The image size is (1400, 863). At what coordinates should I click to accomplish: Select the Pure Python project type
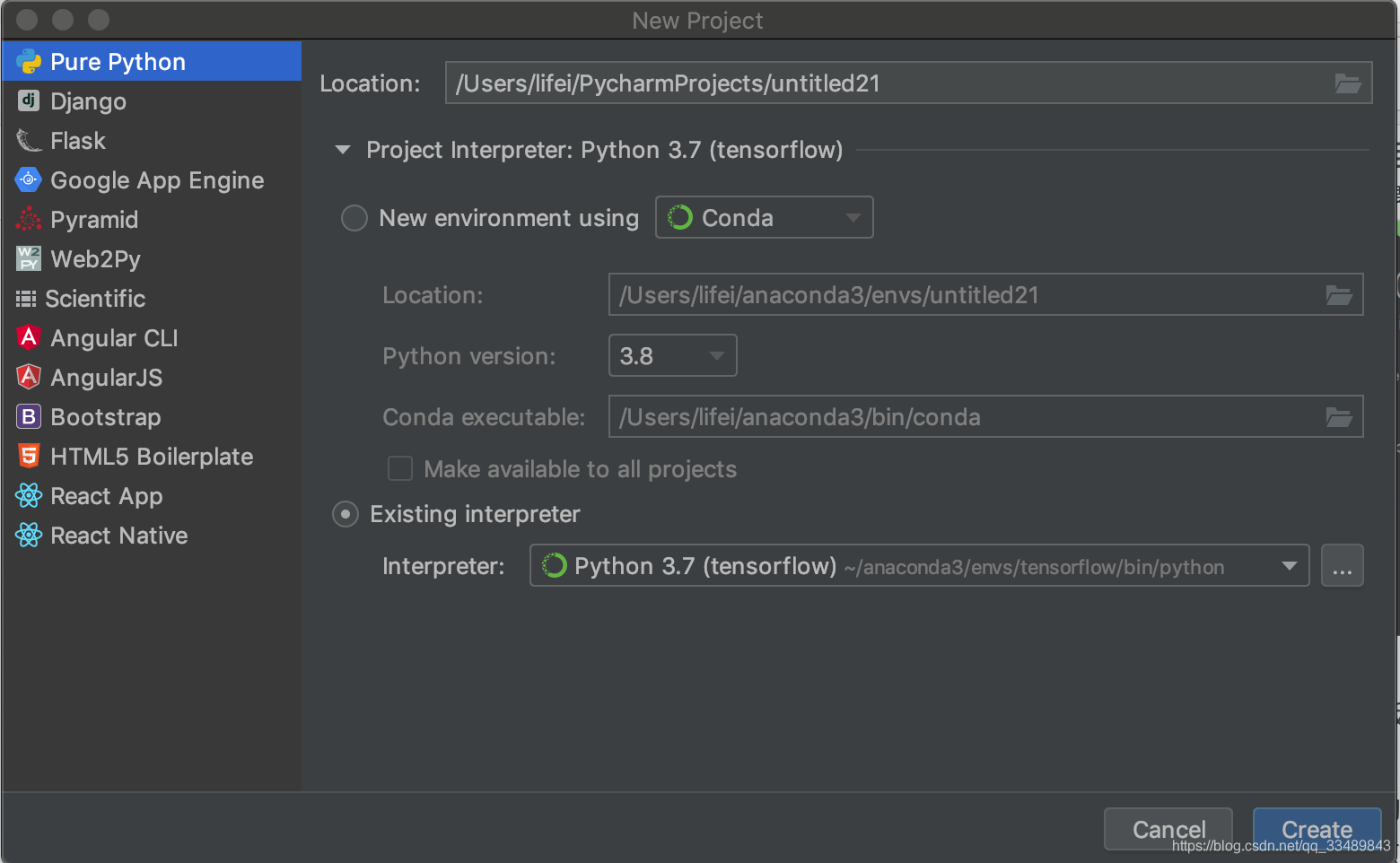(x=151, y=61)
